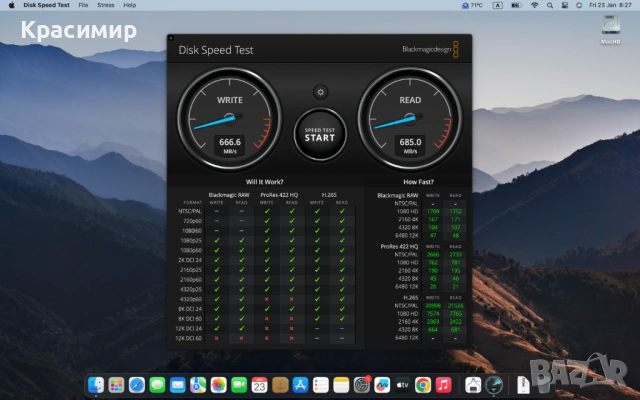640x400 pixels.
Task: Click the Disk Speed Test Dock icon
Action: [x=493, y=385]
